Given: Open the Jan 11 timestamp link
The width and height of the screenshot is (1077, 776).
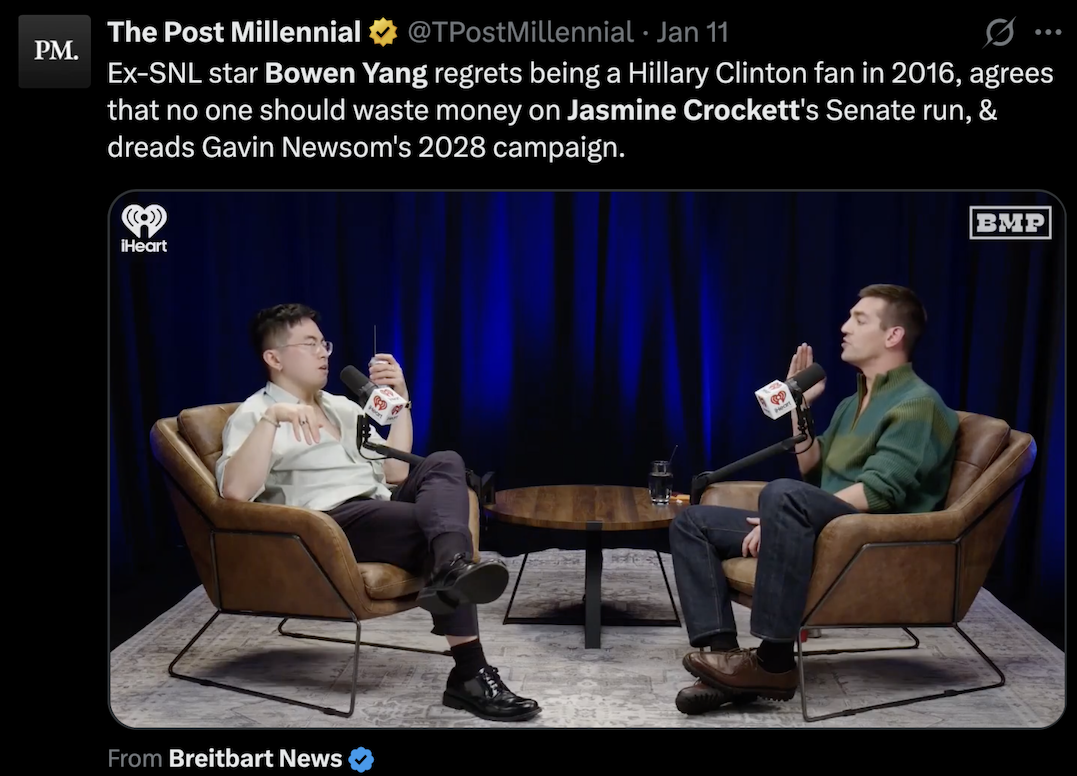Looking at the screenshot, I should [692, 32].
